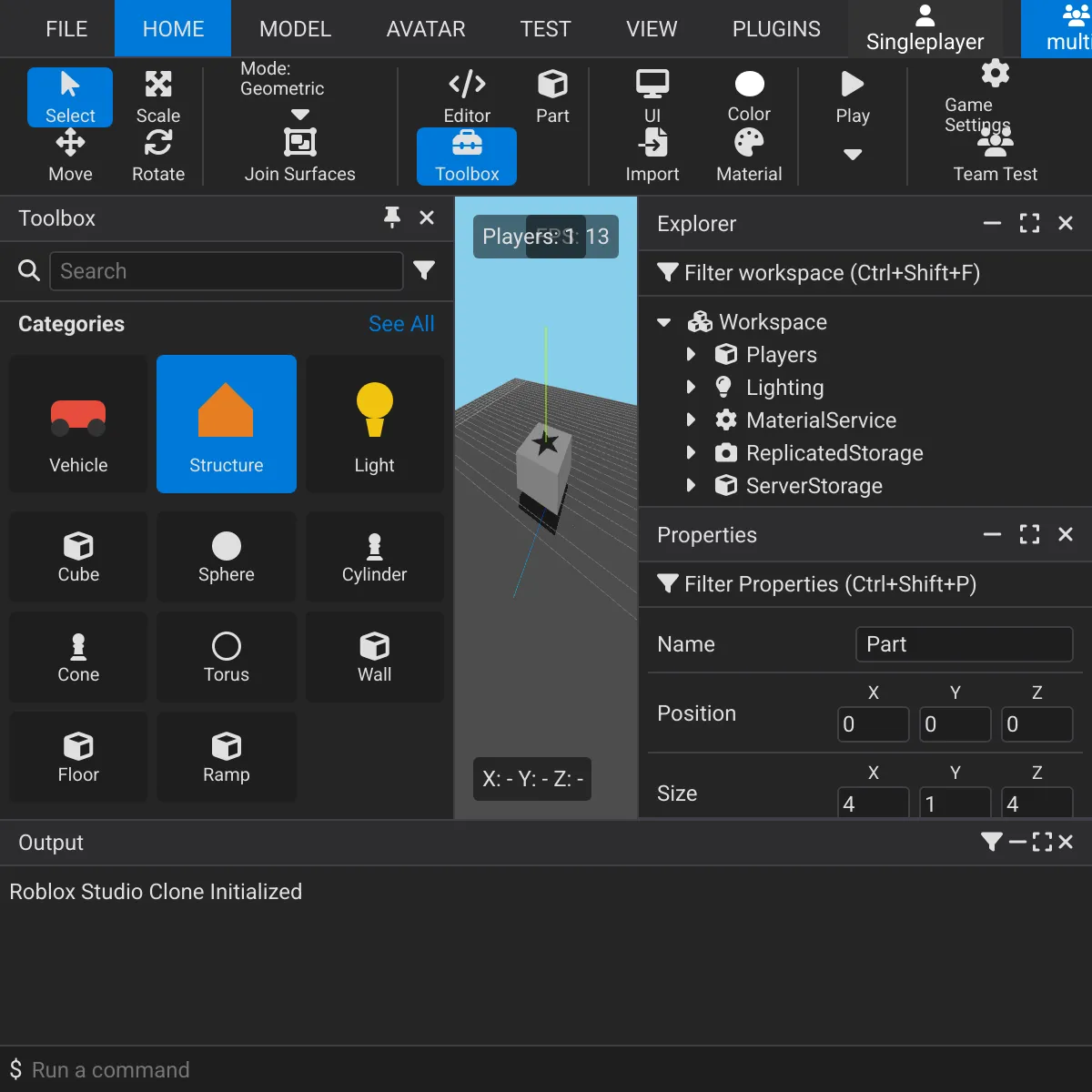Switch to the VIEW tab

click(x=652, y=29)
